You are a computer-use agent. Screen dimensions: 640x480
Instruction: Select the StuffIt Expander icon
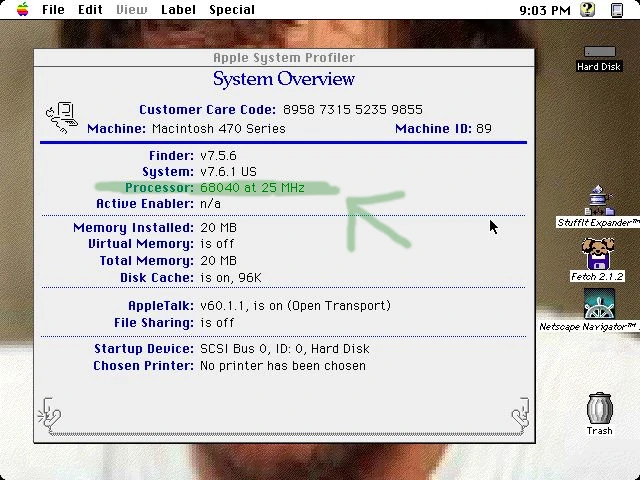coord(598,200)
